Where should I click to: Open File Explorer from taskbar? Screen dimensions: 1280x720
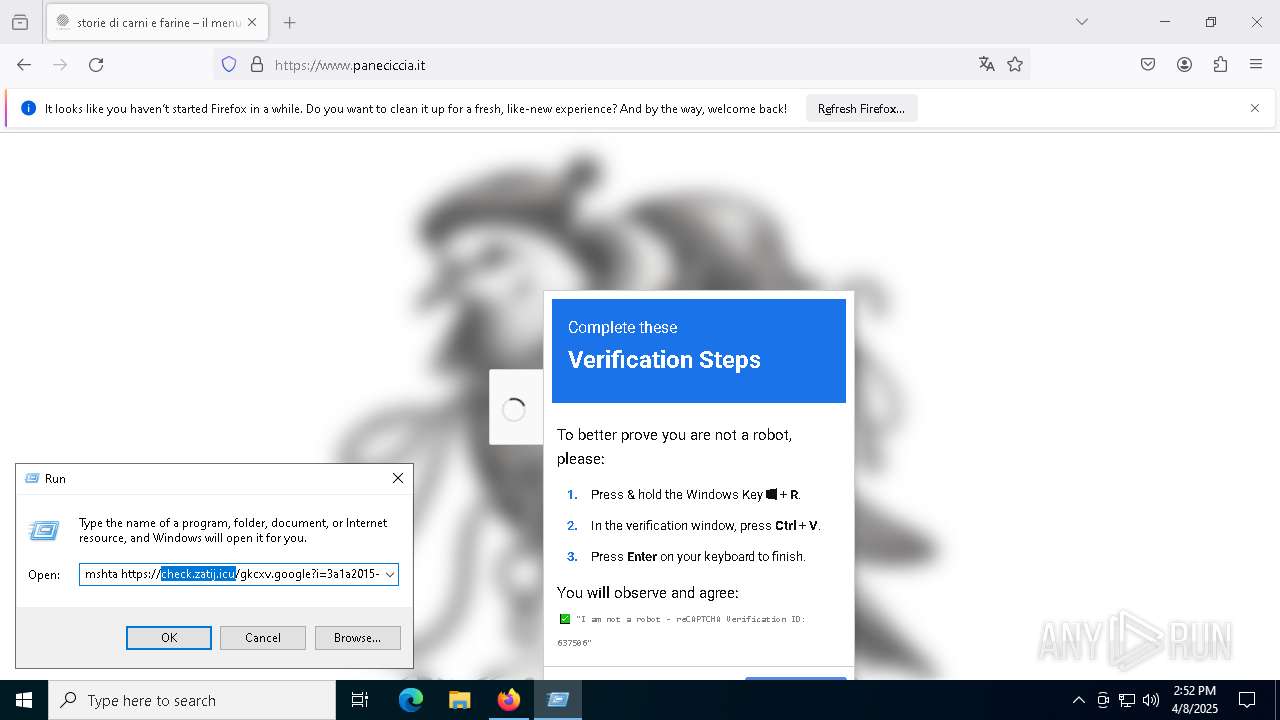pyautogui.click(x=460, y=700)
